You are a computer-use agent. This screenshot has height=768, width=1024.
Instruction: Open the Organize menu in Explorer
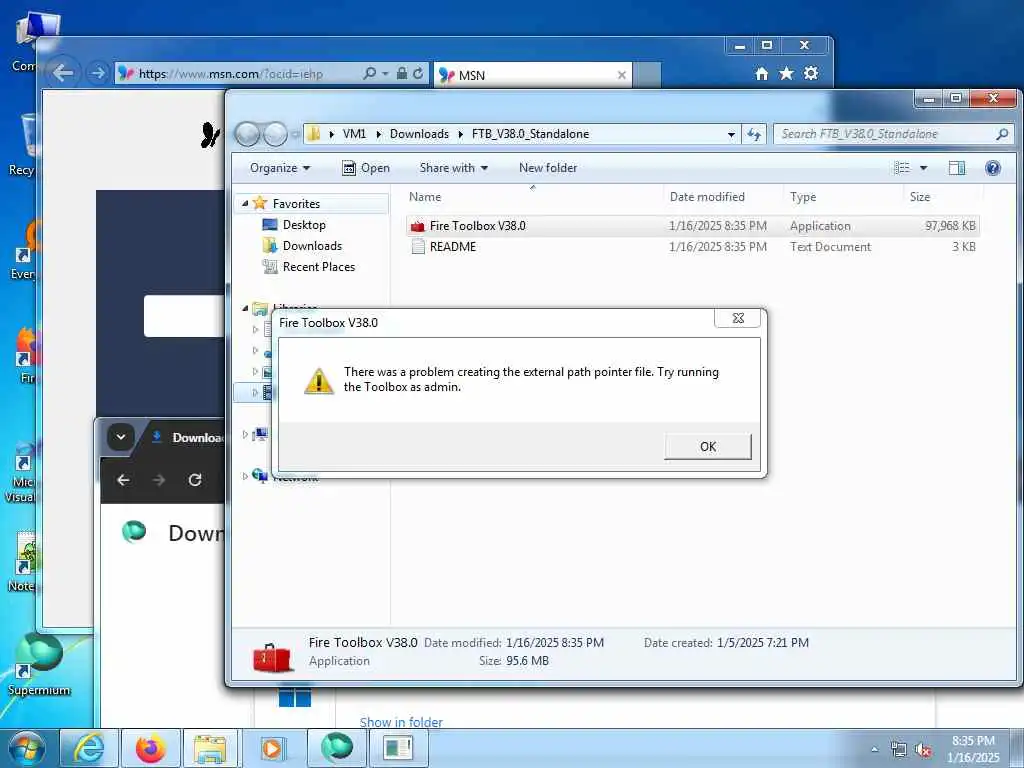pos(280,168)
